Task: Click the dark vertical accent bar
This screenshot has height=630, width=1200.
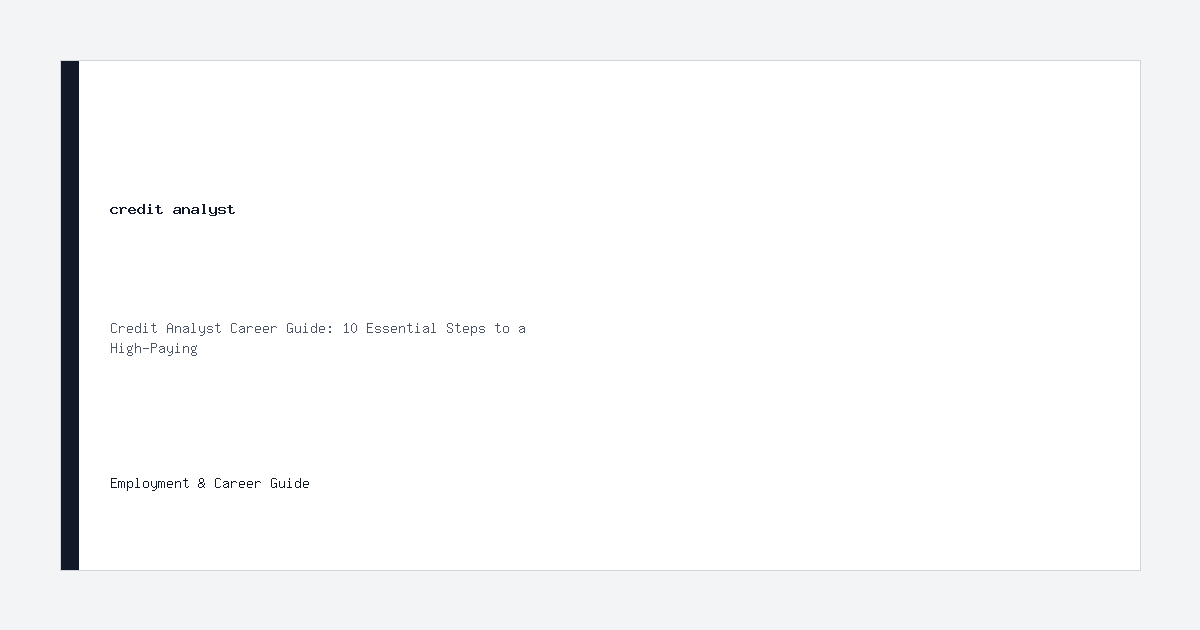Action: (70, 315)
